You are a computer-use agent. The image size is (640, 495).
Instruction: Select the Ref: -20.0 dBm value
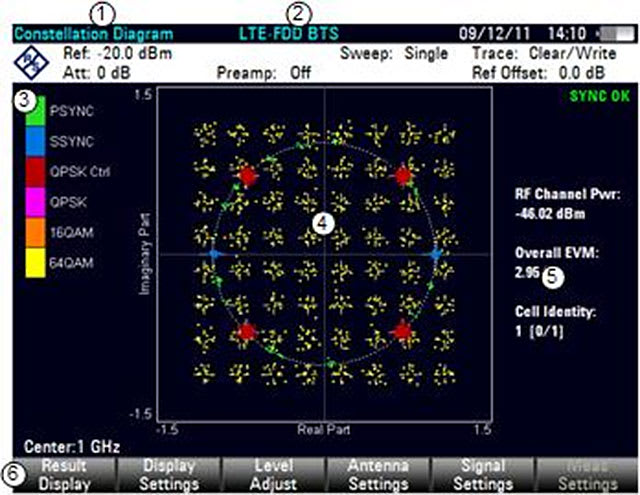(118, 53)
